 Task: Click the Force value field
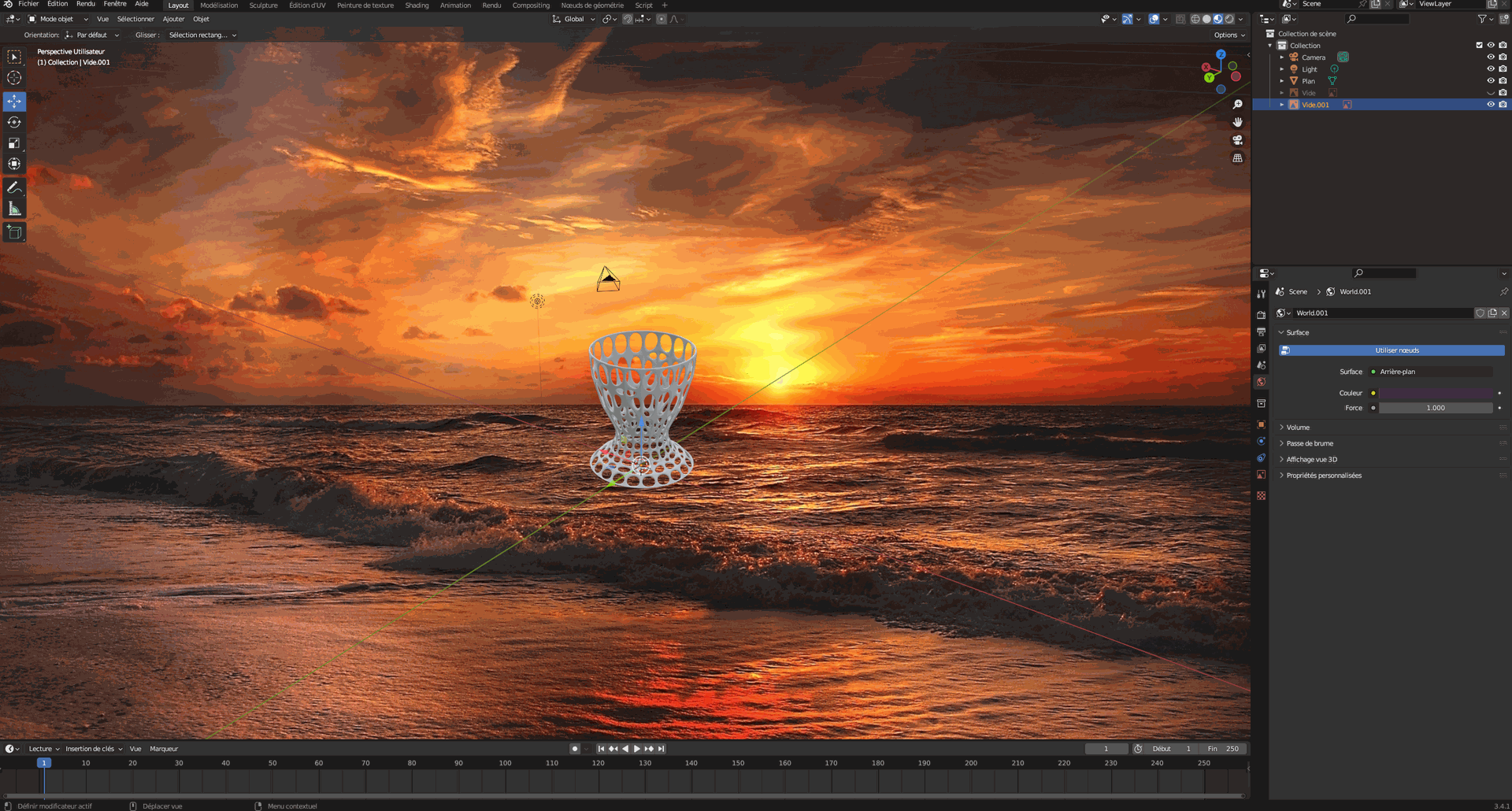(1435, 408)
